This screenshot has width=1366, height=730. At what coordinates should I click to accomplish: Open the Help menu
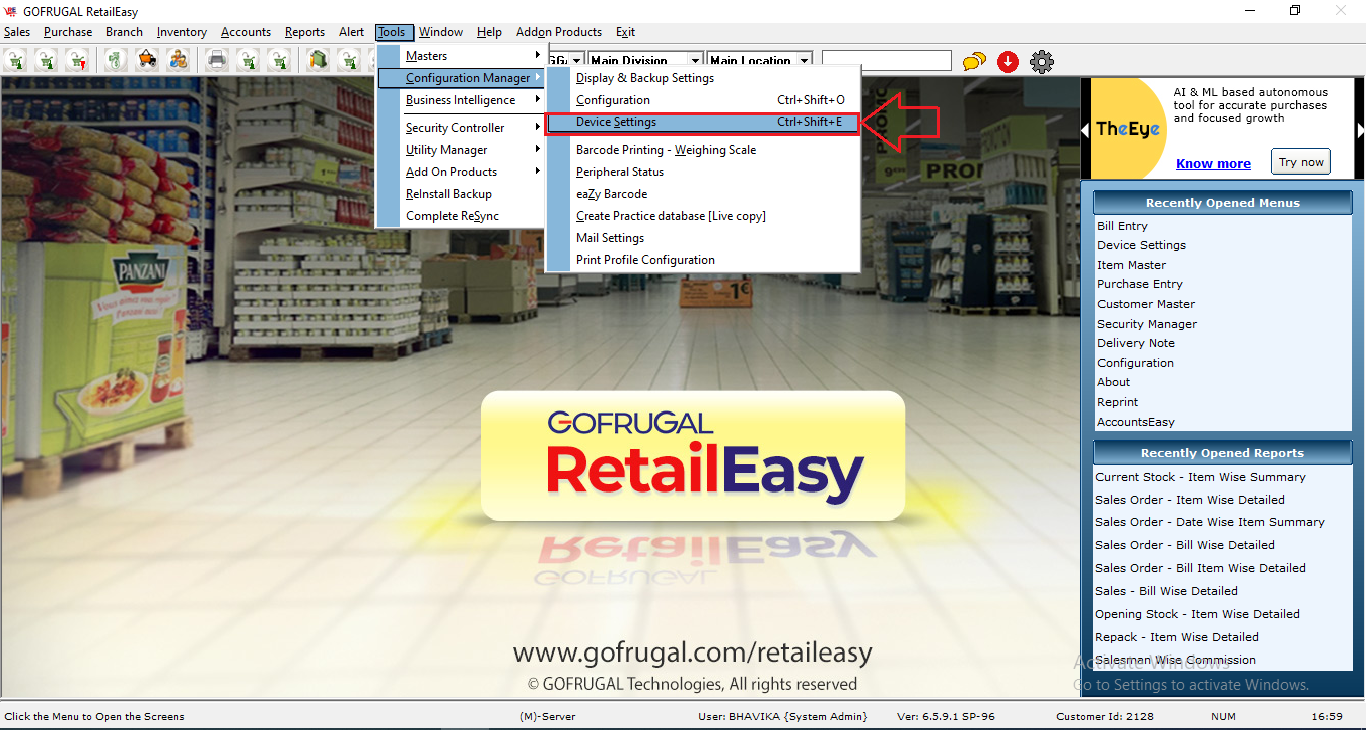(489, 32)
